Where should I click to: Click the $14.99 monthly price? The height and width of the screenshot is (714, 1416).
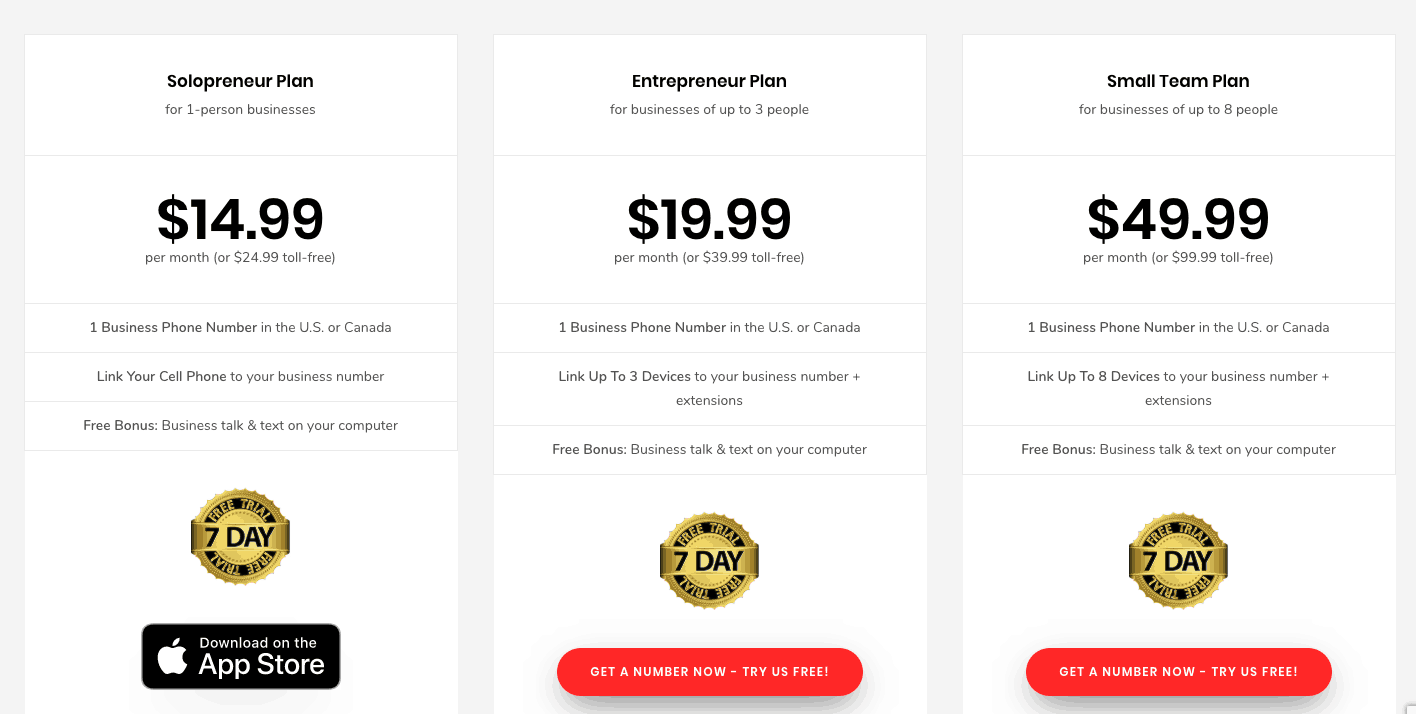240,220
